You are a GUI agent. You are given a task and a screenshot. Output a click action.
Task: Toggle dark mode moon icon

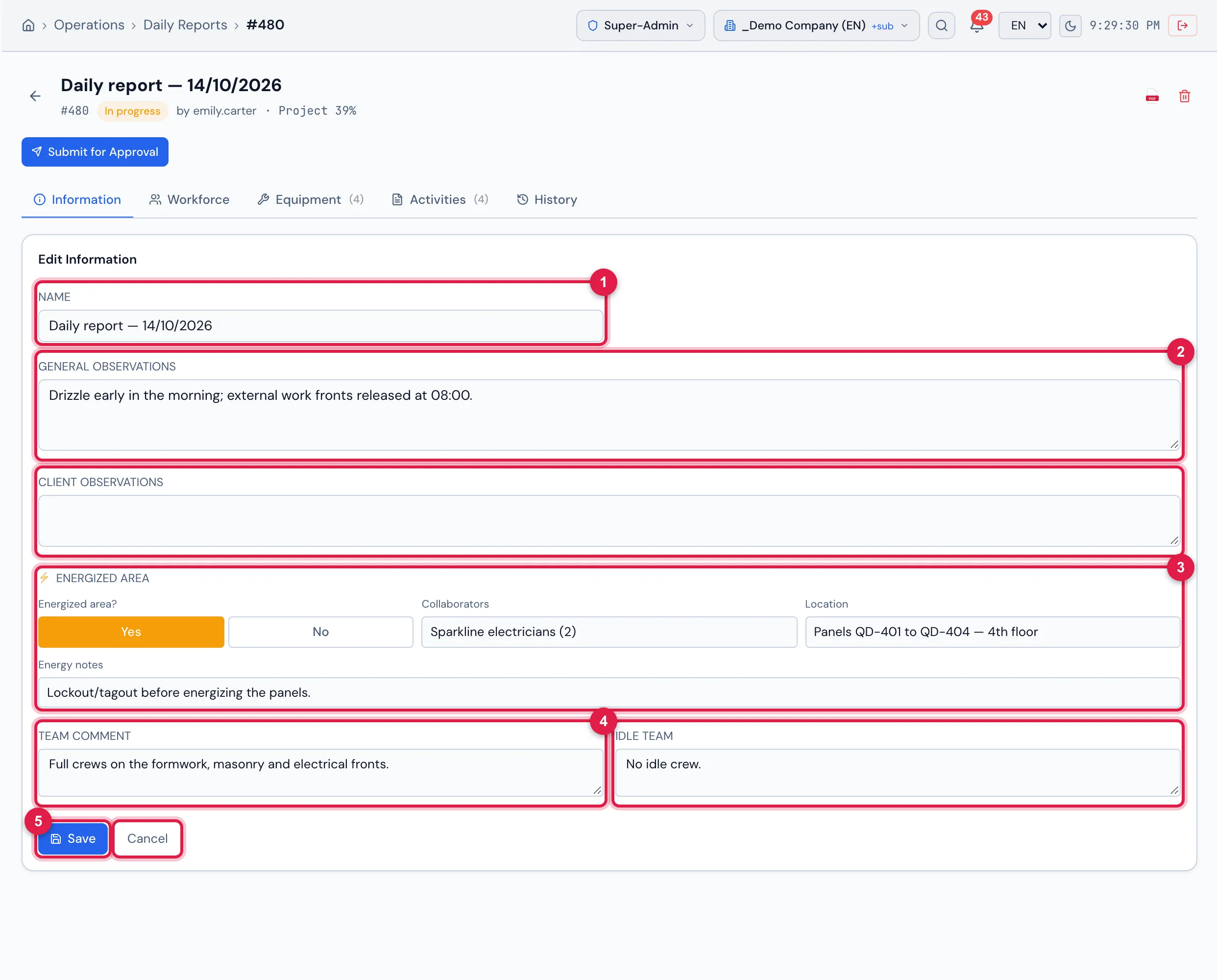pyautogui.click(x=1070, y=25)
